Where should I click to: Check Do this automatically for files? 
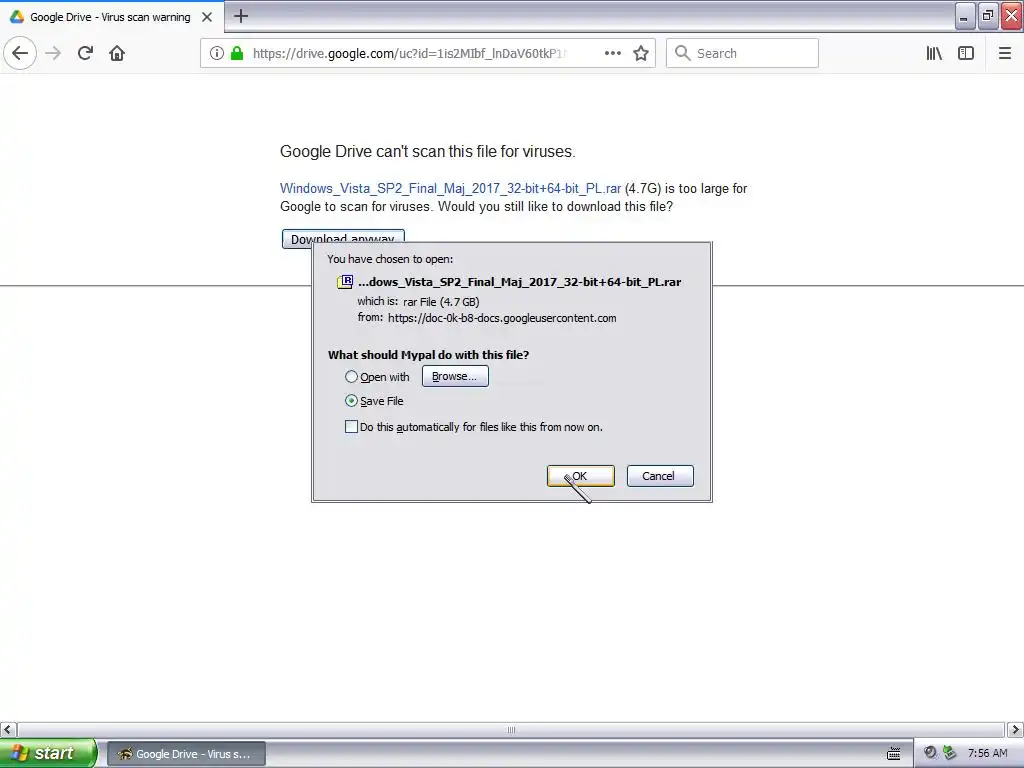(351, 426)
